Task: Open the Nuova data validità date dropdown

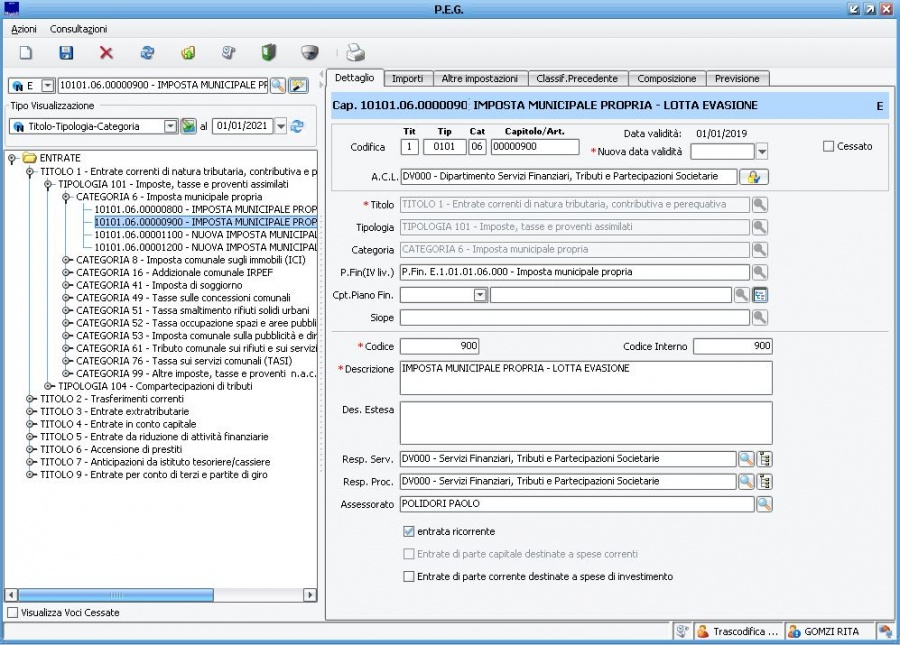Action: [x=761, y=152]
